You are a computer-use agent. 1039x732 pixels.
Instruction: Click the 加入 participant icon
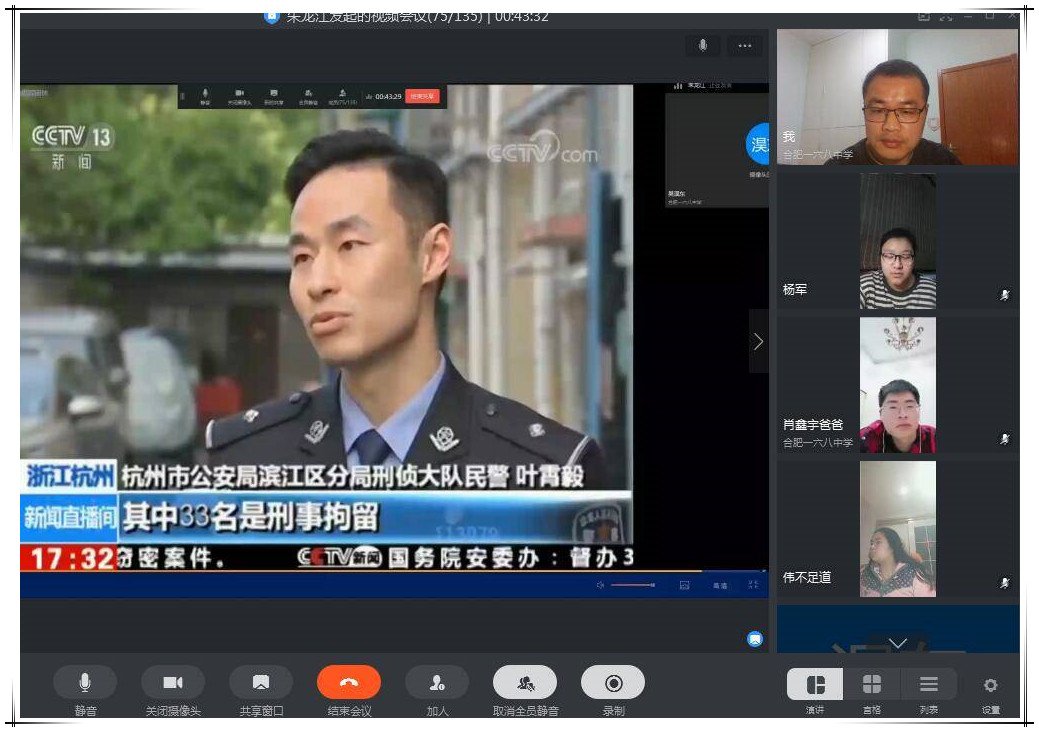tap(436, 683)
